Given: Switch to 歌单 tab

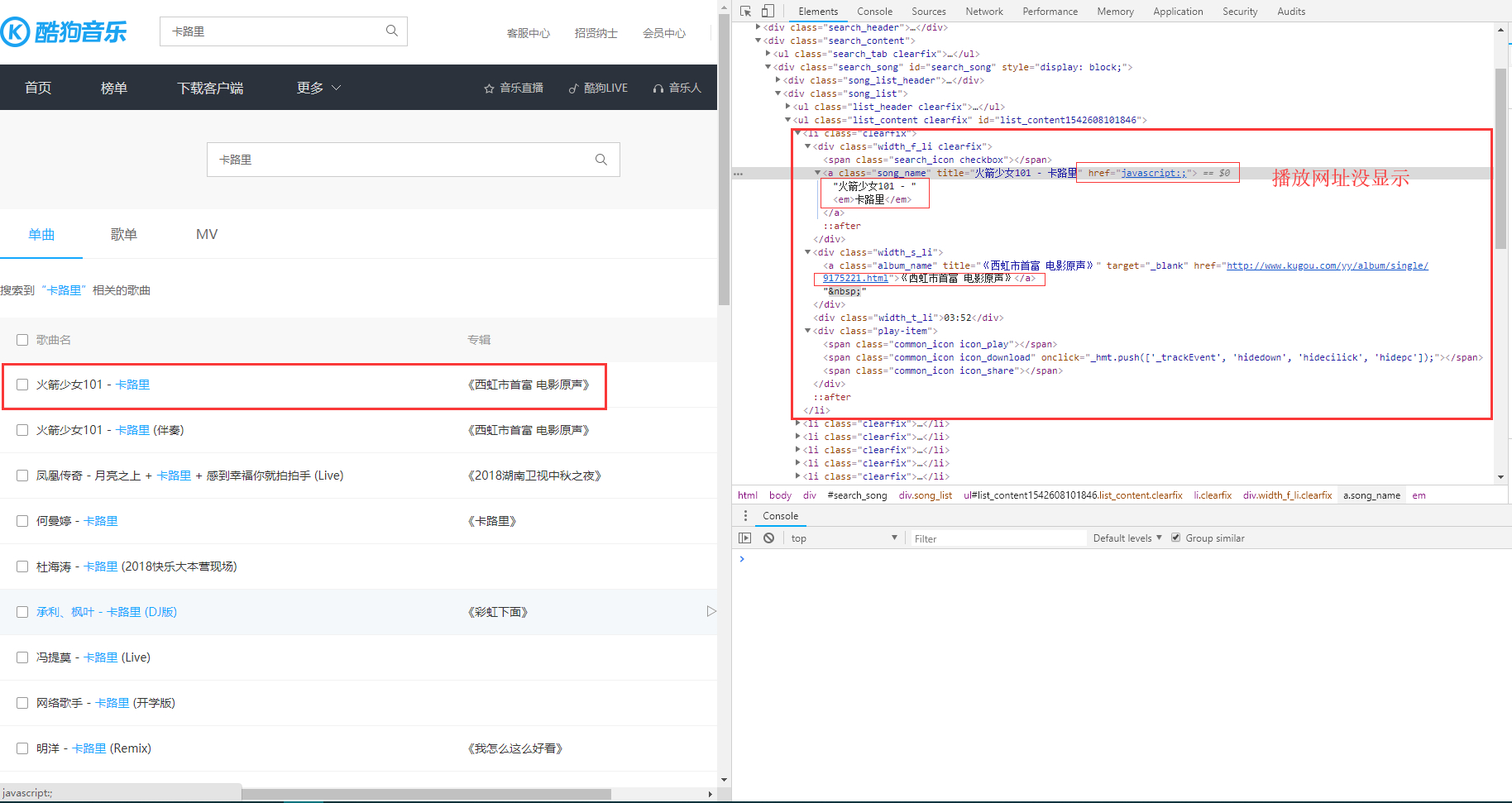Looking at the screenshot, I should coord(124,234).
